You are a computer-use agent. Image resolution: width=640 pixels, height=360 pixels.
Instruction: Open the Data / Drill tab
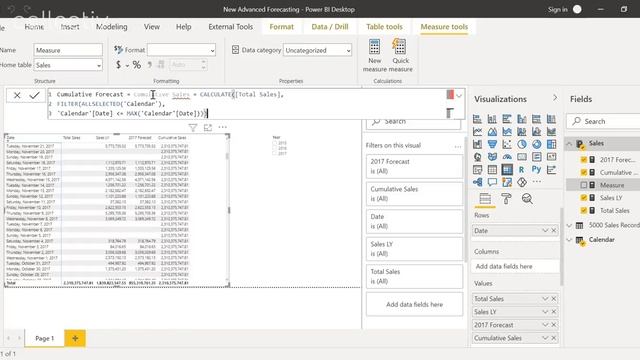point(330,27)
